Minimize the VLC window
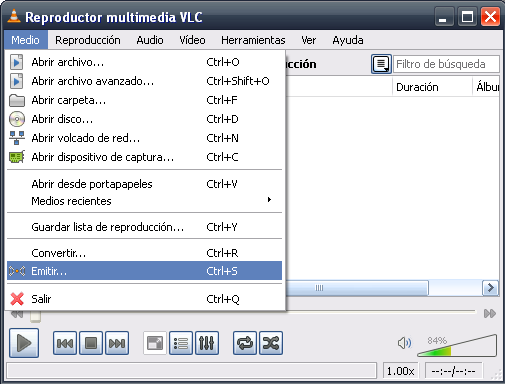The width and height of the screenshot is (505, 384). [443, 17]
